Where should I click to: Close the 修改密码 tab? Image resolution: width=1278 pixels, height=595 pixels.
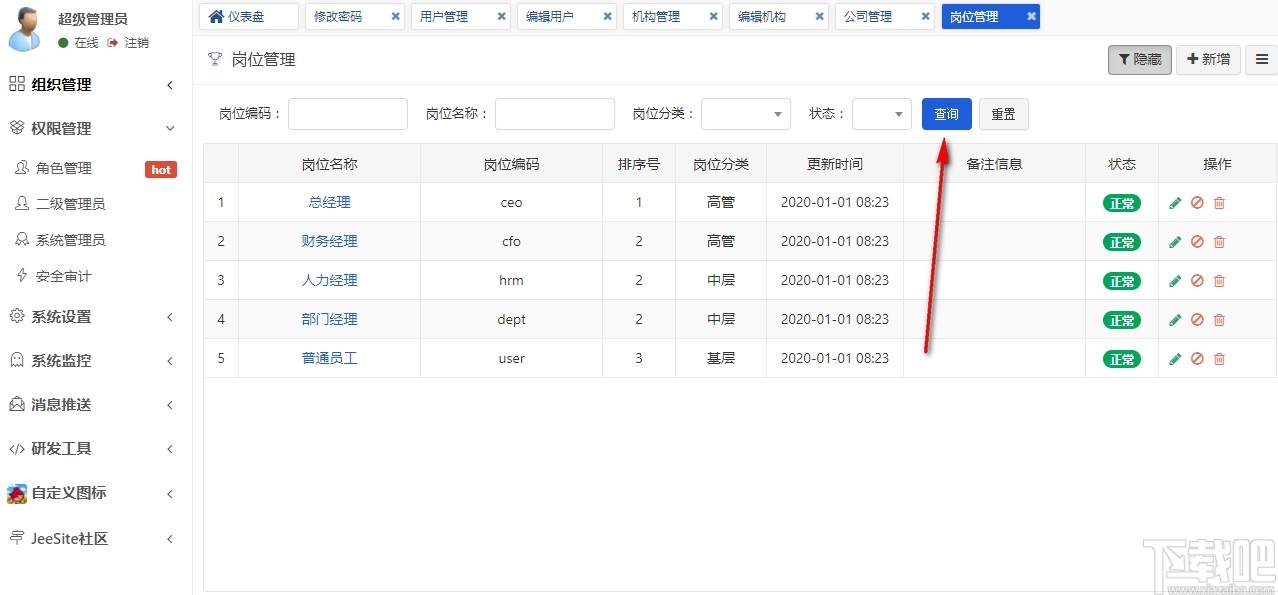pyautogui.click(x=396, y=17)
